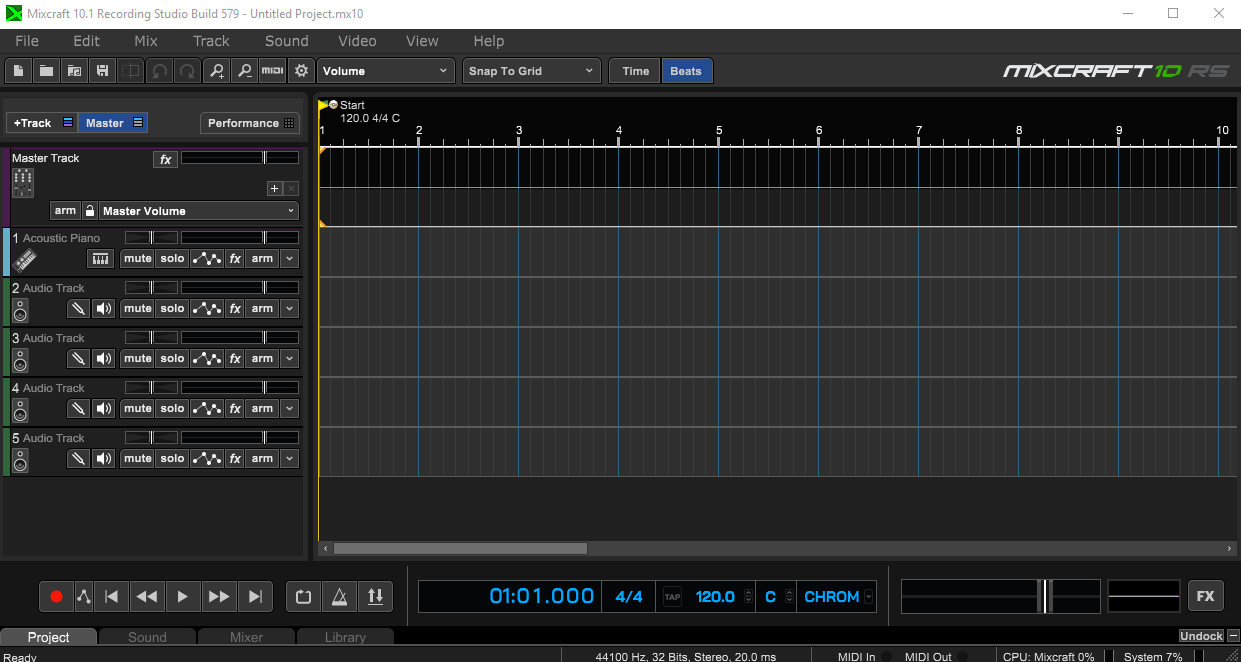Click the Start marker flag on timeline
The image size is (1241, 662).
323,104
